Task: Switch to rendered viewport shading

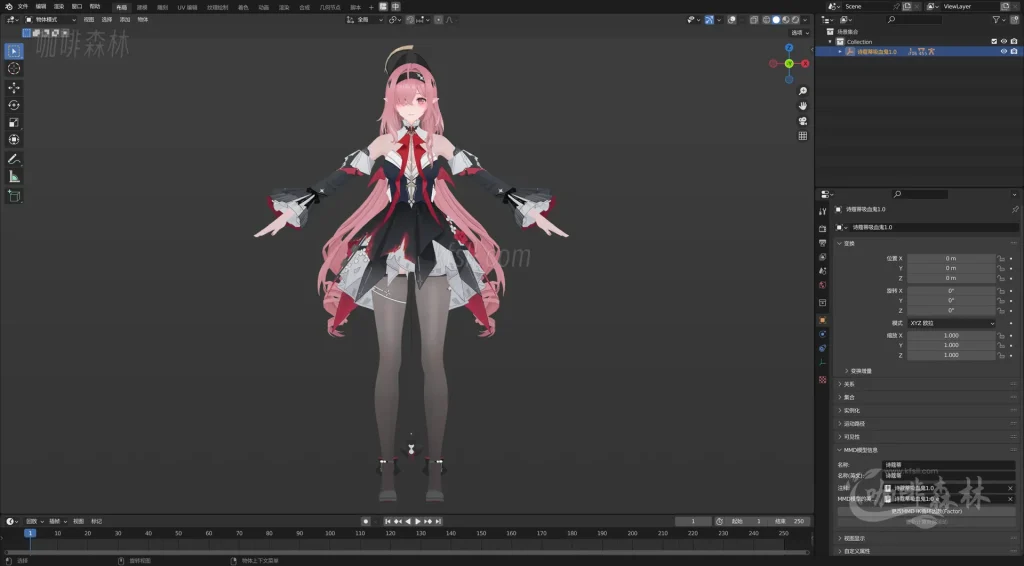Action: tap(795, 20)
